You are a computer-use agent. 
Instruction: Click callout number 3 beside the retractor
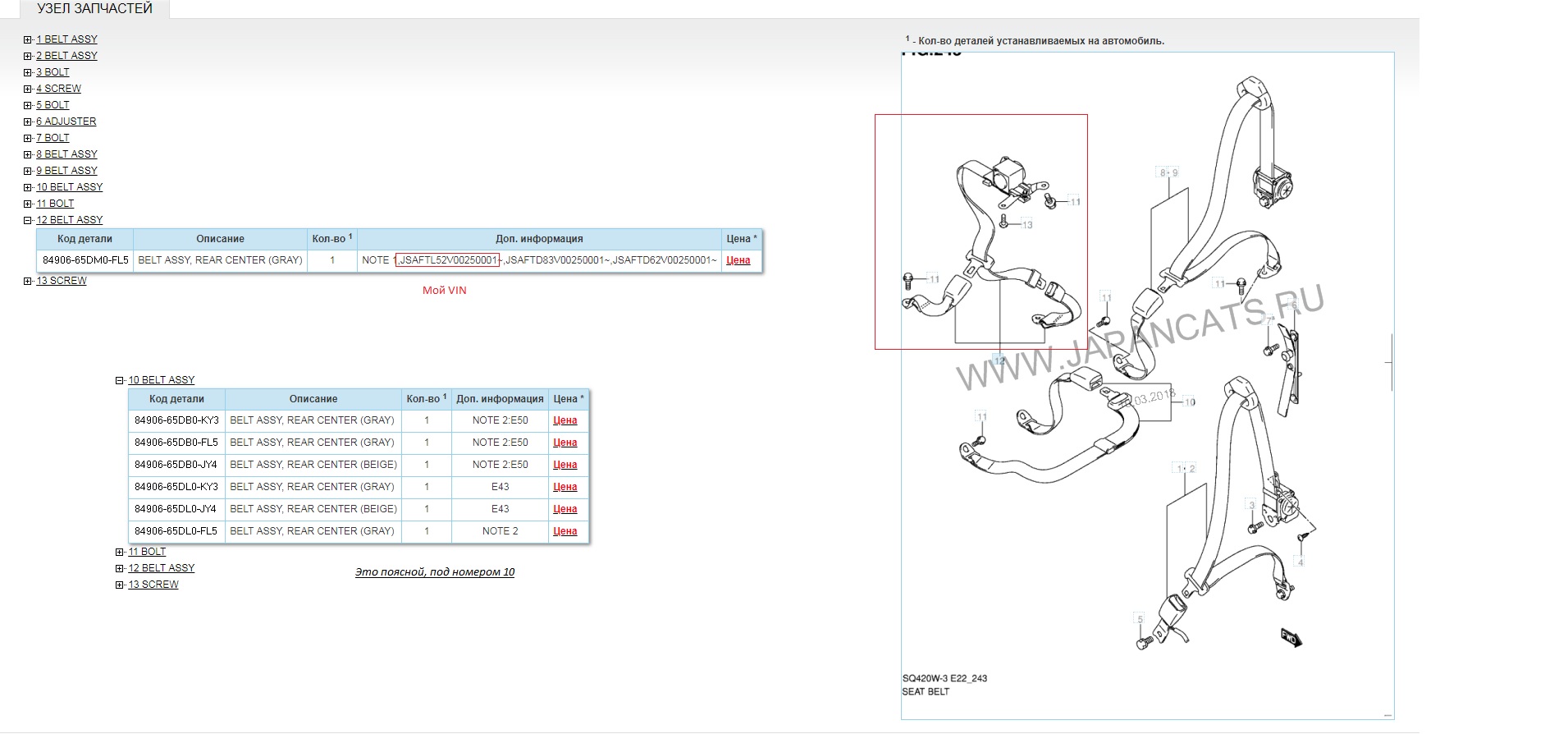1251,505
